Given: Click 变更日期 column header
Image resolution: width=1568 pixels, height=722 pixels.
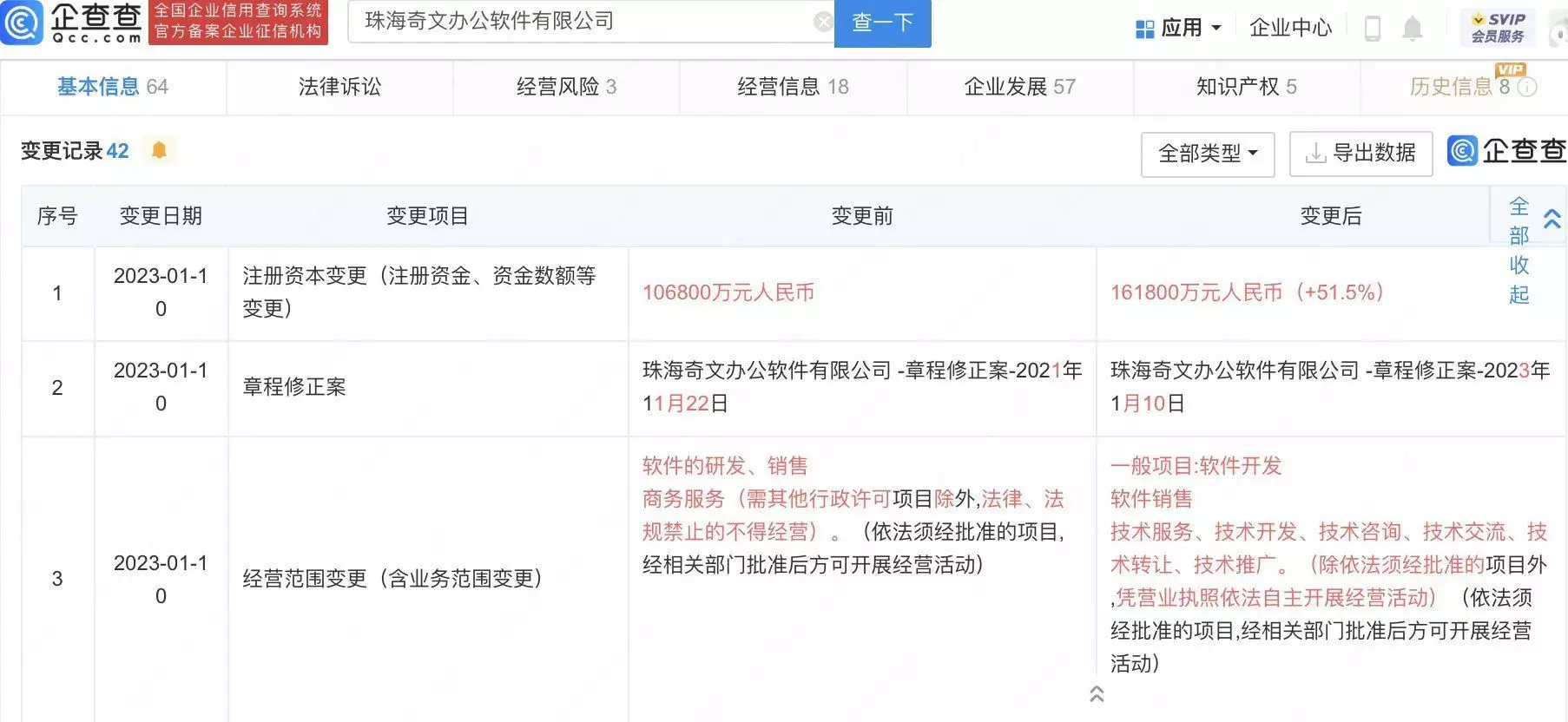Looking at the screenshot, I should [x=161, y=216].
